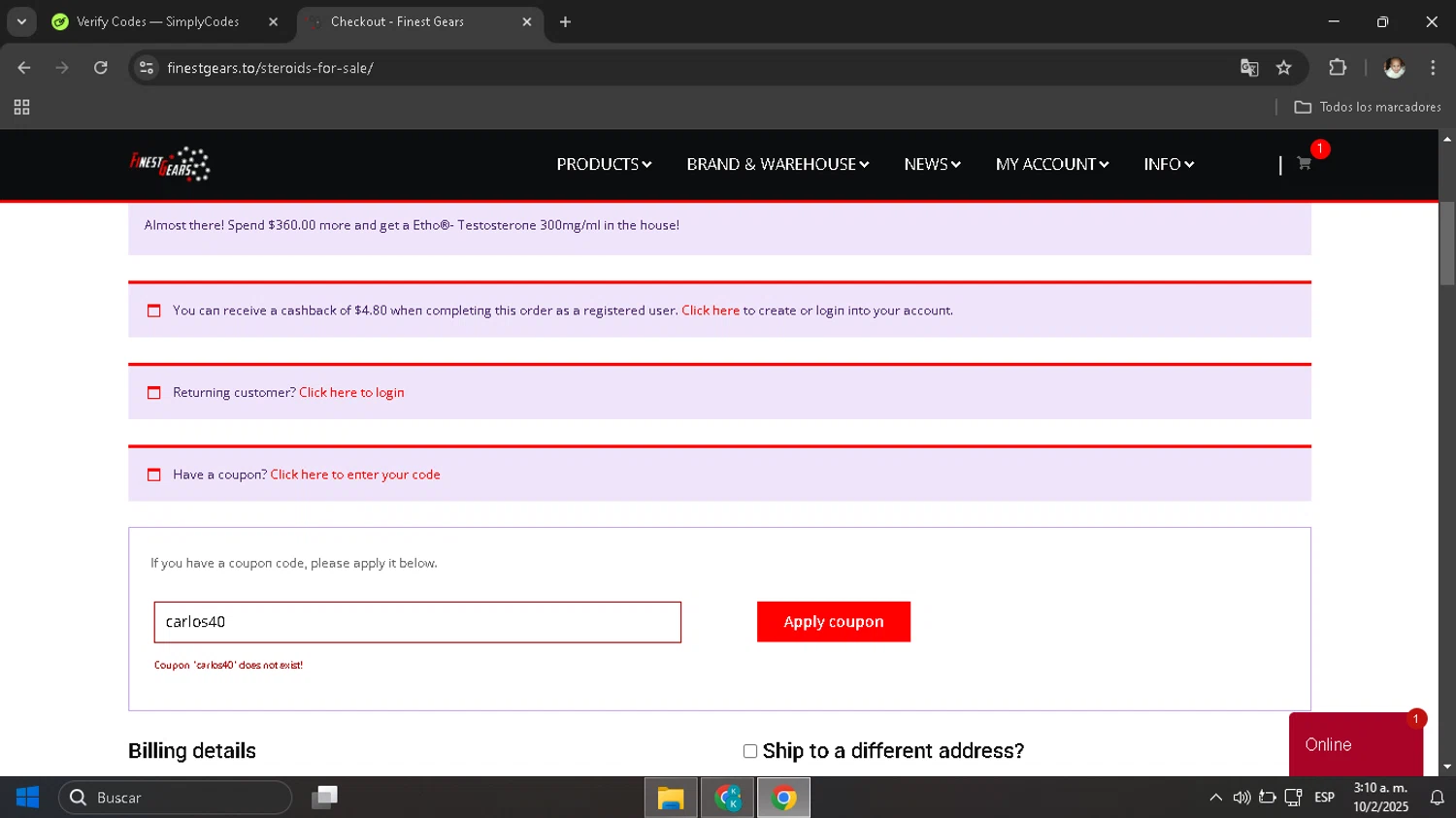This screenshot has width=1456, height=818.
Task: Click the Billing details heading
Action: (192, 751)
